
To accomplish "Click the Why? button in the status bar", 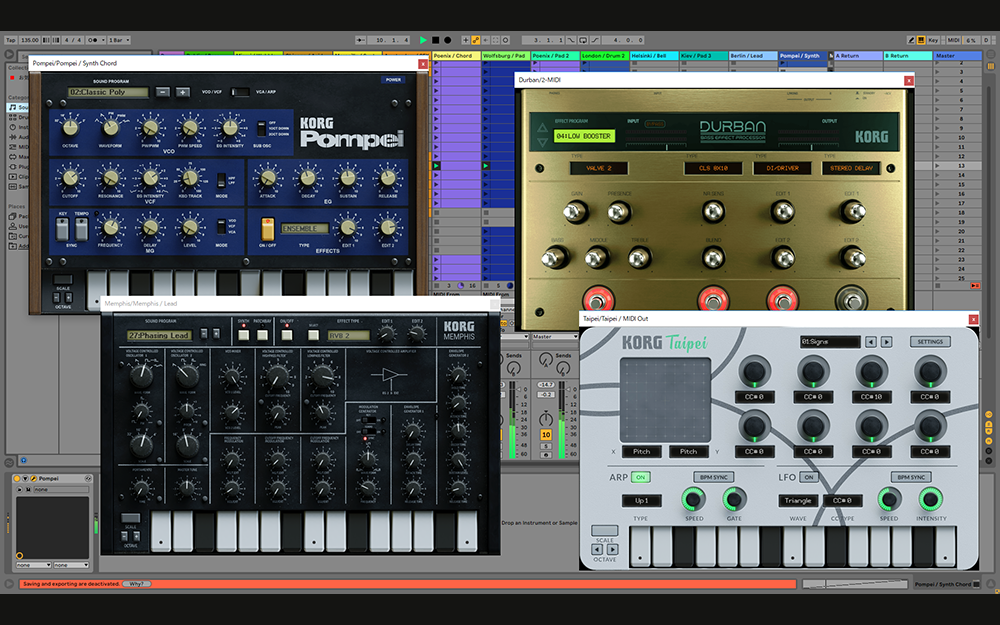I will pyautogui.click(x=136, y=584).
